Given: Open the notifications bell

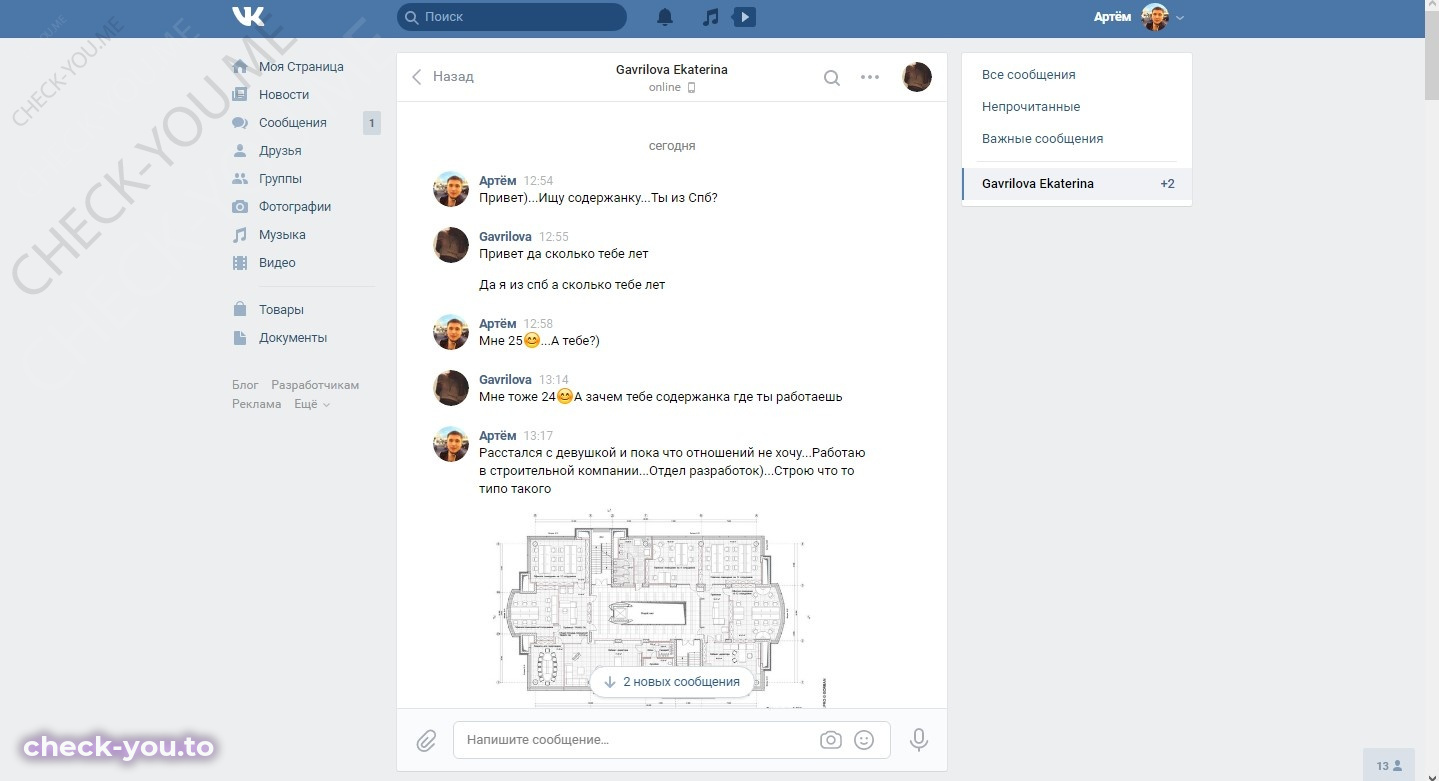Looking at the screenshot, I should coord(665,17).
